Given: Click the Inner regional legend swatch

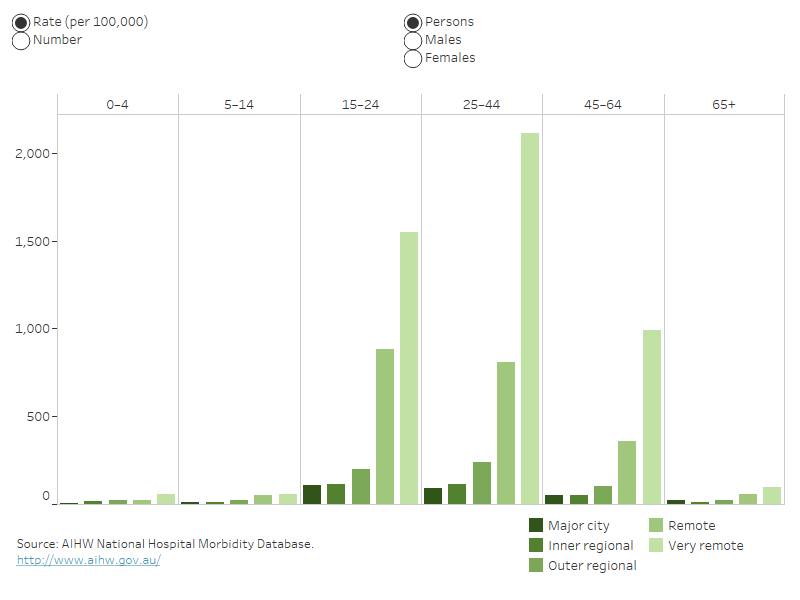Looking at the screenshot, I should (536, 545).
